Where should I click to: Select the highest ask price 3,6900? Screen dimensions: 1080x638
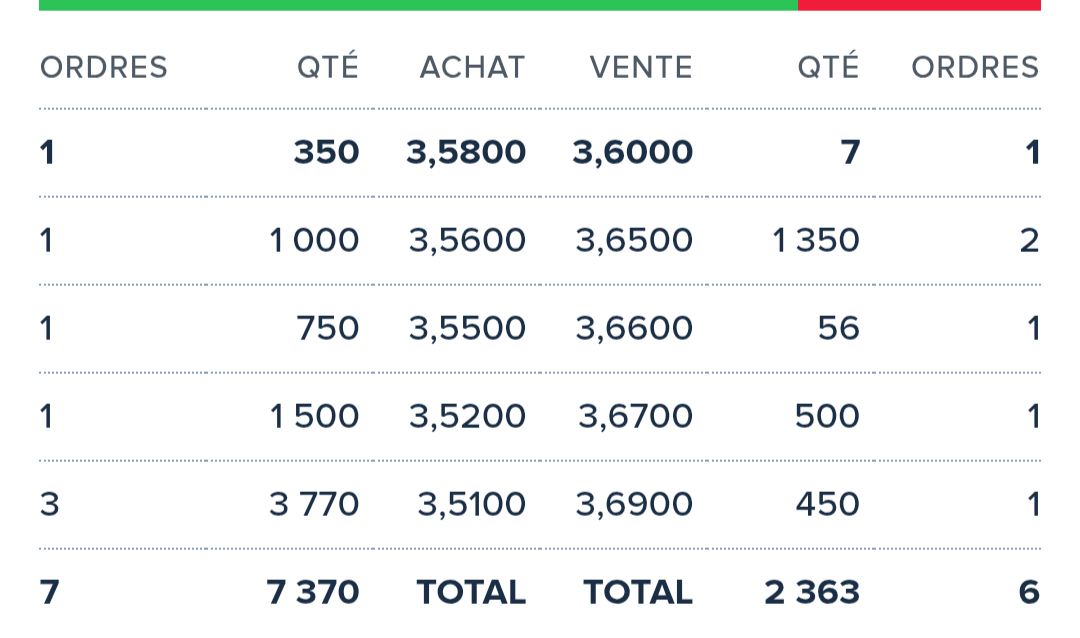(632, 504)
